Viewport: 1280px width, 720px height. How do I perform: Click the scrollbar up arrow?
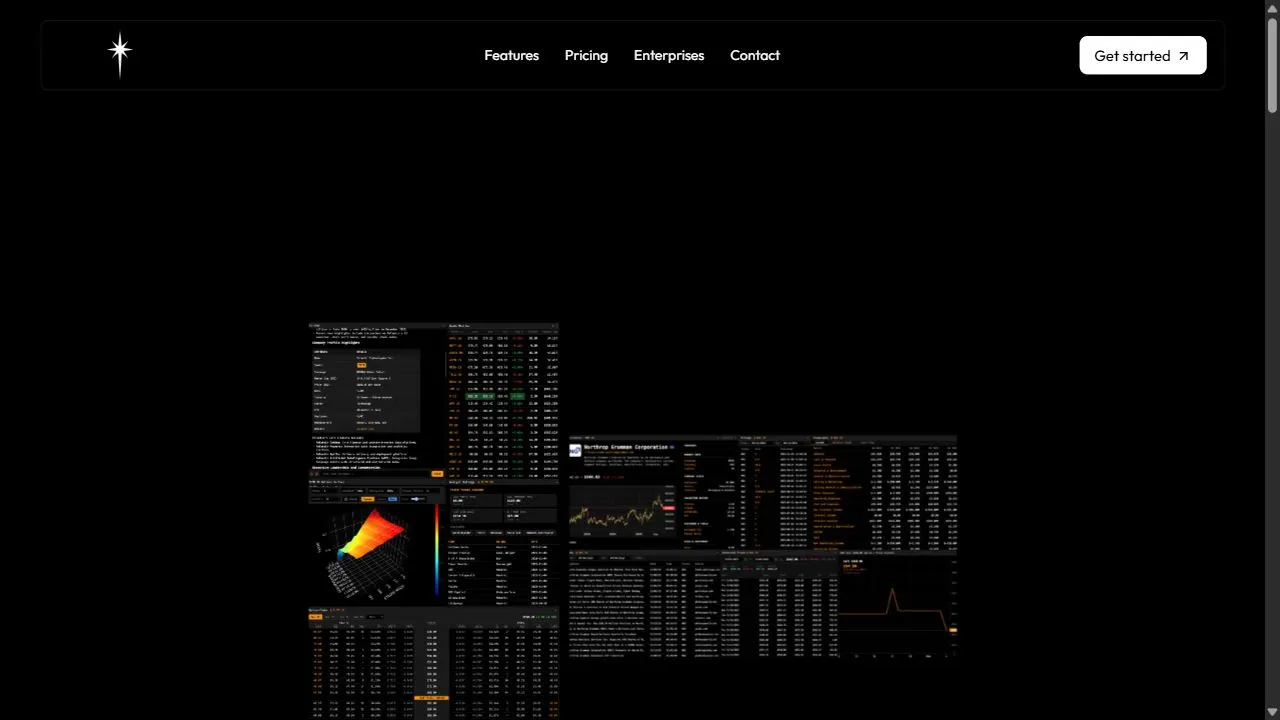click(x=1272, y=7)
